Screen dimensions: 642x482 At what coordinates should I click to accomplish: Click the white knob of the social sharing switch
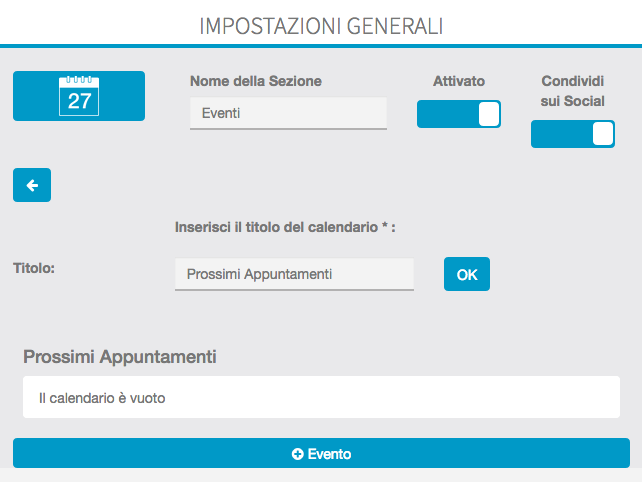pos(603,134)
